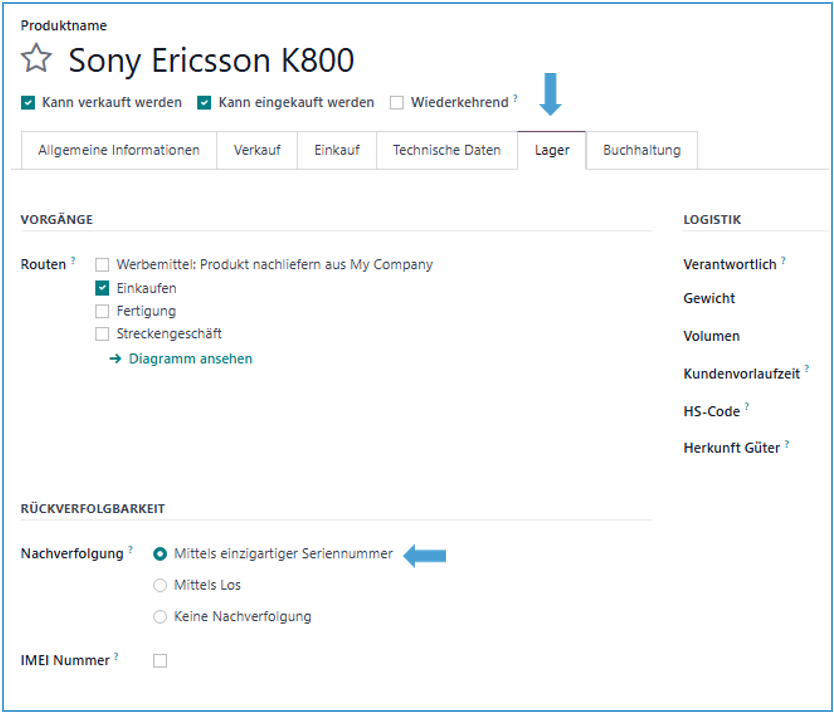
Task: Go to Technische Daten tab
Action: coord(446,151)
